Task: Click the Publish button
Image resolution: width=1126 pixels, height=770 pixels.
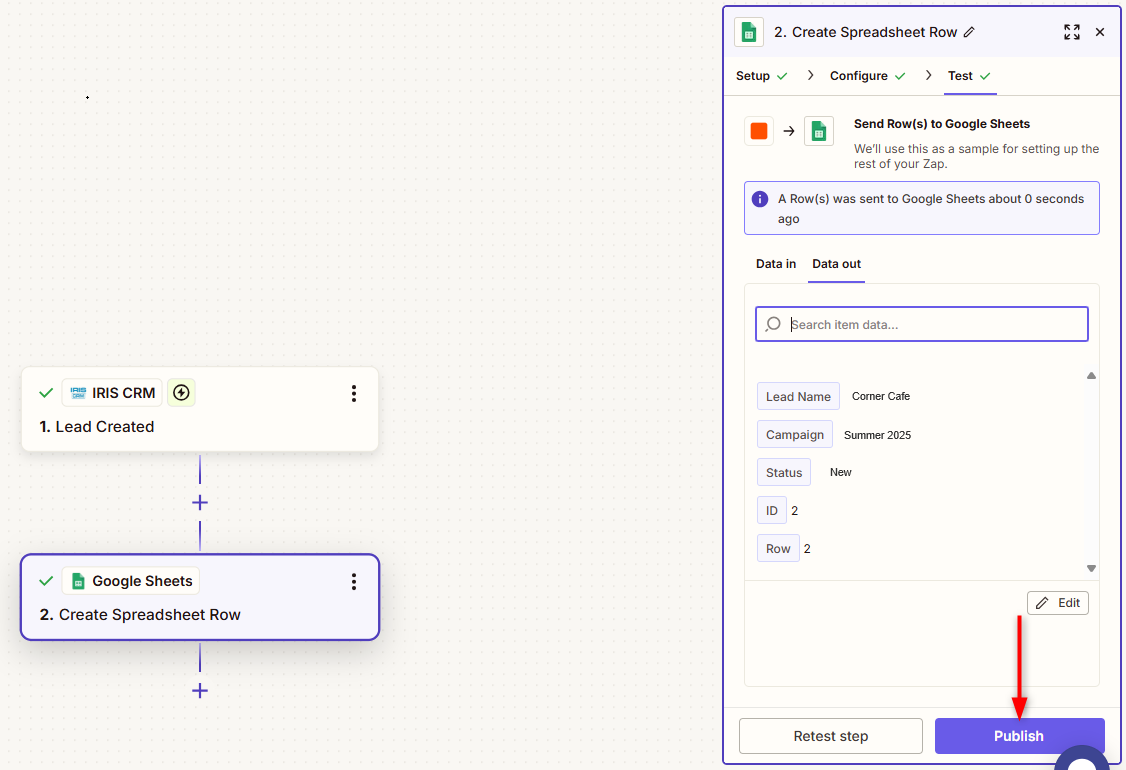Action: (x=1019, y=736)
